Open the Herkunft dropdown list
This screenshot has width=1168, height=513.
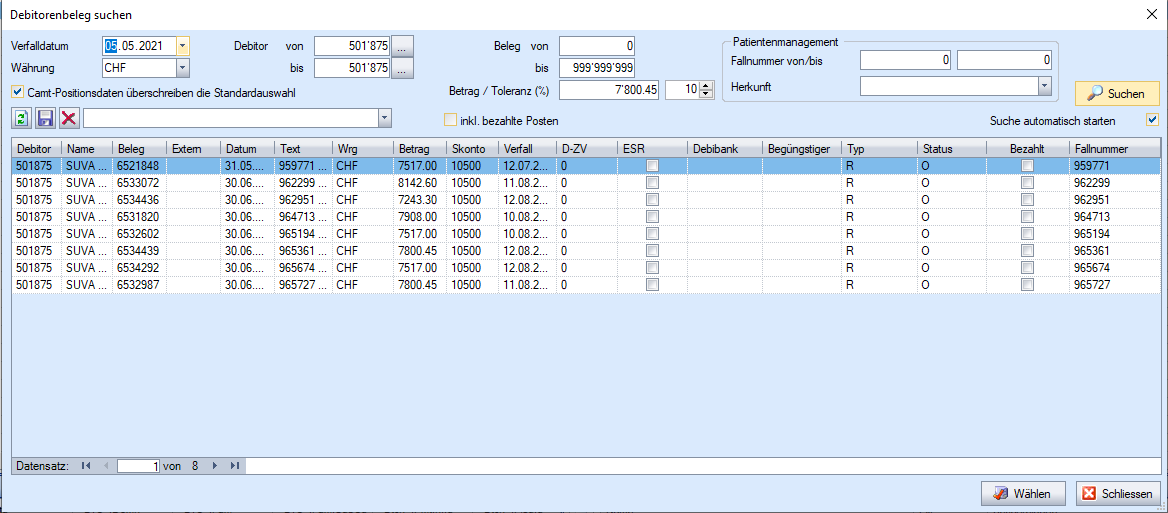[x=1044, y=87]
